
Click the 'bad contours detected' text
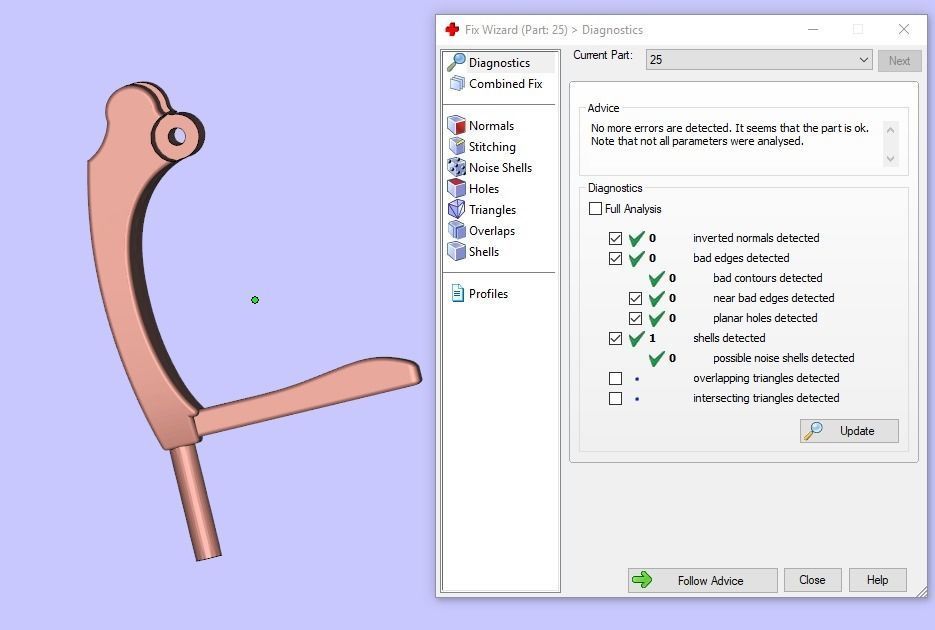[x=767, y=278]
